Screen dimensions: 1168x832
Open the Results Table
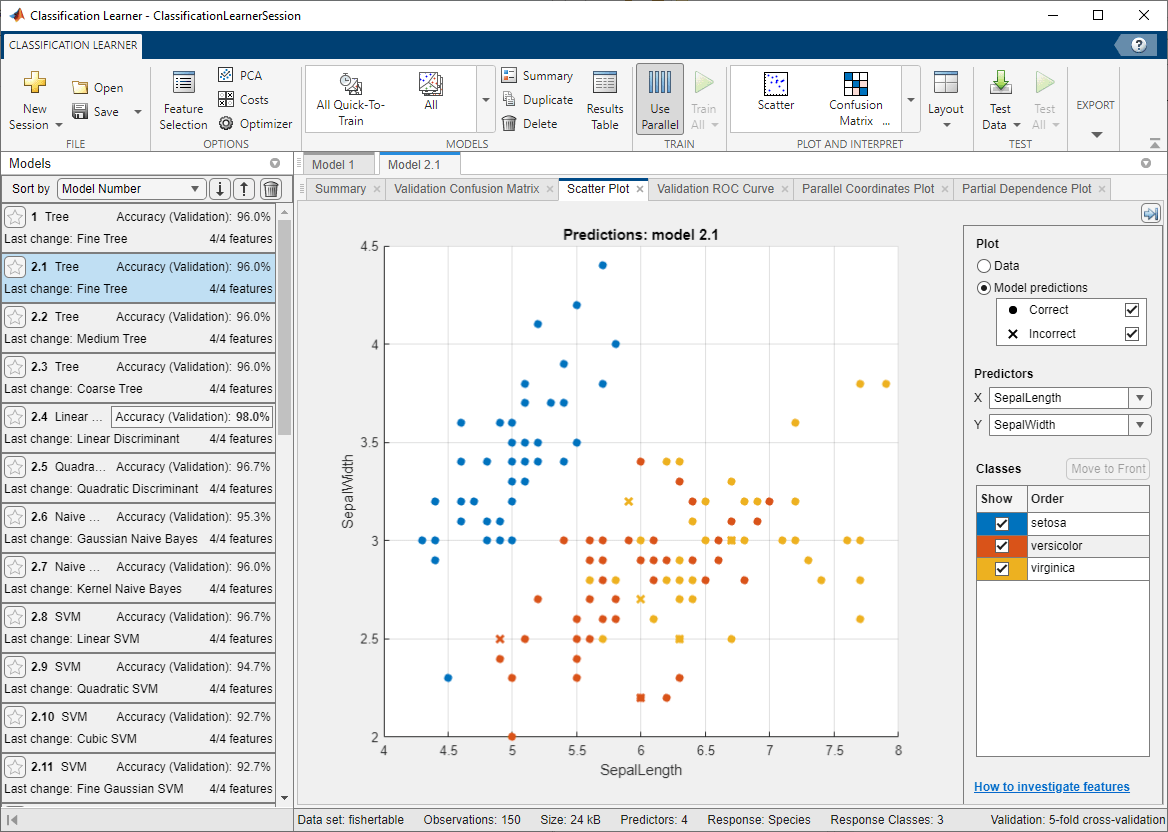coord(604,99)
